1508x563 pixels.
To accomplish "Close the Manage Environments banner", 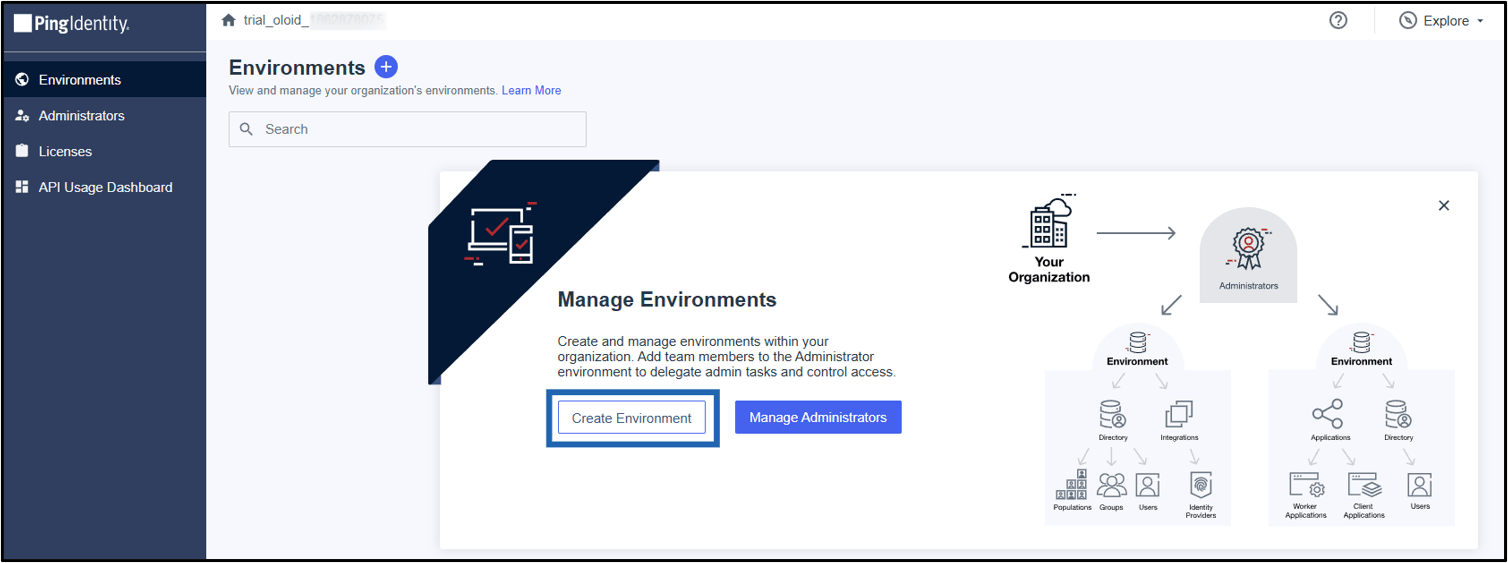I will click(x=1443, y=205).
